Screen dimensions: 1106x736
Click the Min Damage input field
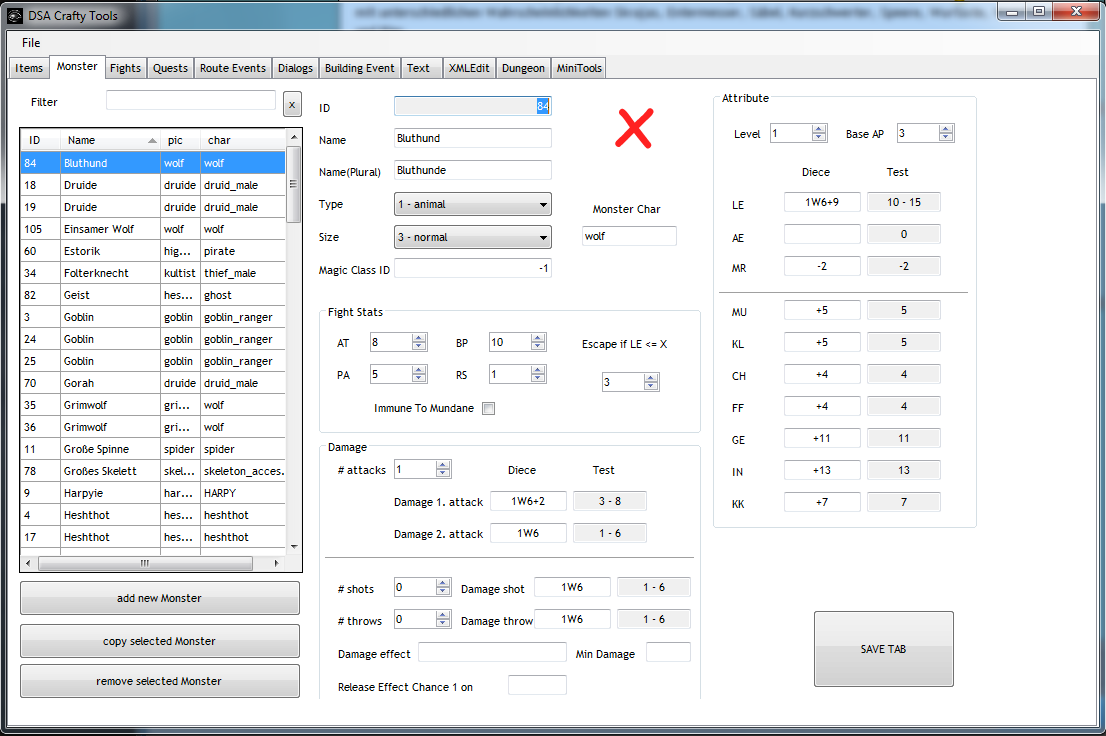[x=668, y=653]
